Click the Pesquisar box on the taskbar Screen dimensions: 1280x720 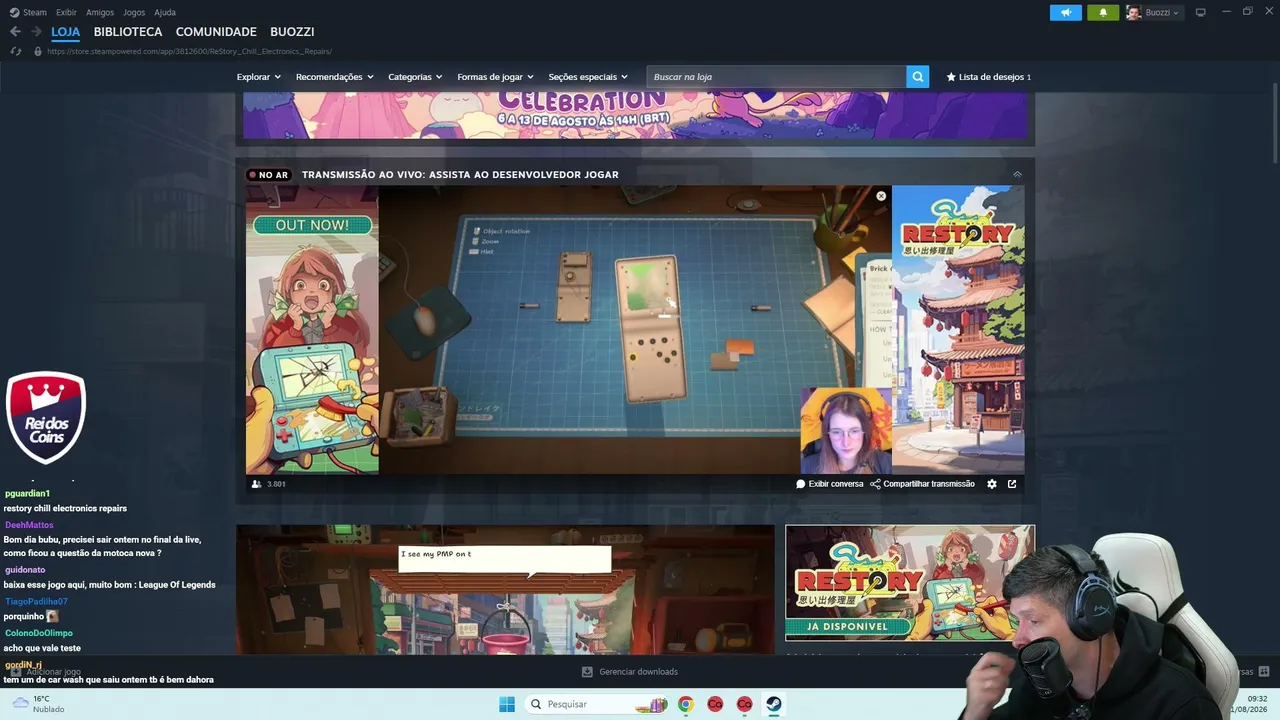(597, 704)
